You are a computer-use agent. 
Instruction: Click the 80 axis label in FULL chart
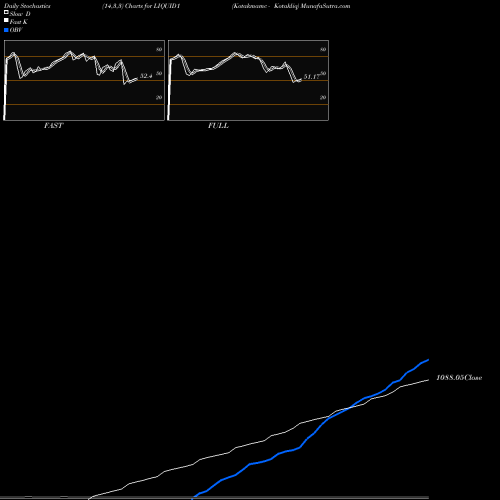[x=323, y=49]
